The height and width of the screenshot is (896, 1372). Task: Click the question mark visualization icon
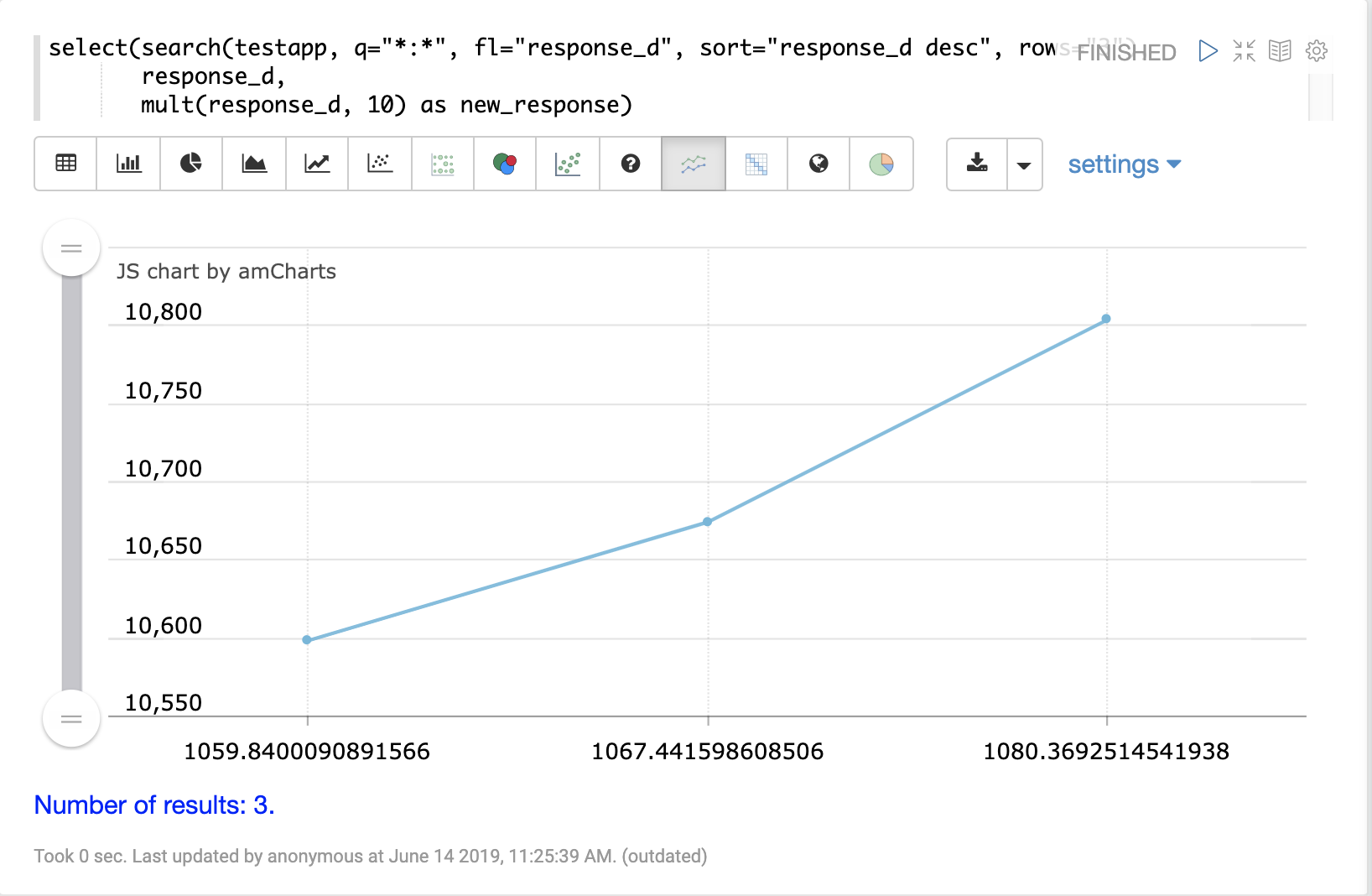631,164
